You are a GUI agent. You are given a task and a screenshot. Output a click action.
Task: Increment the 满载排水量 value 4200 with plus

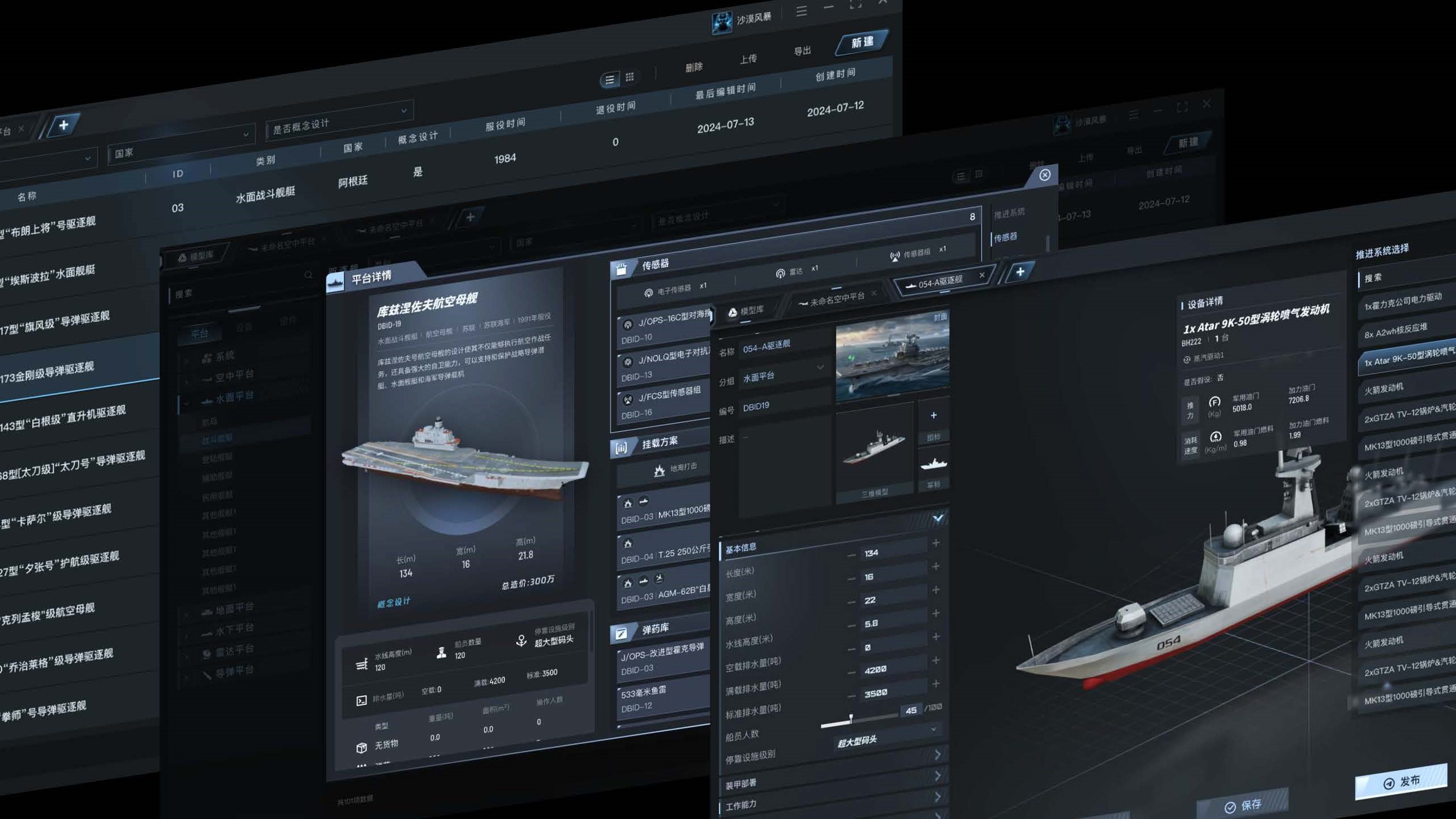point(936,660)
